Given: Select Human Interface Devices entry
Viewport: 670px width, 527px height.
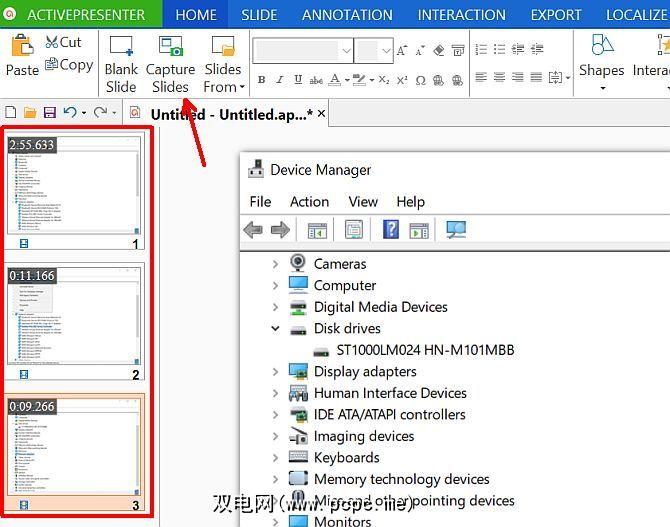Looking at the screenshot, I should (378, 393).
